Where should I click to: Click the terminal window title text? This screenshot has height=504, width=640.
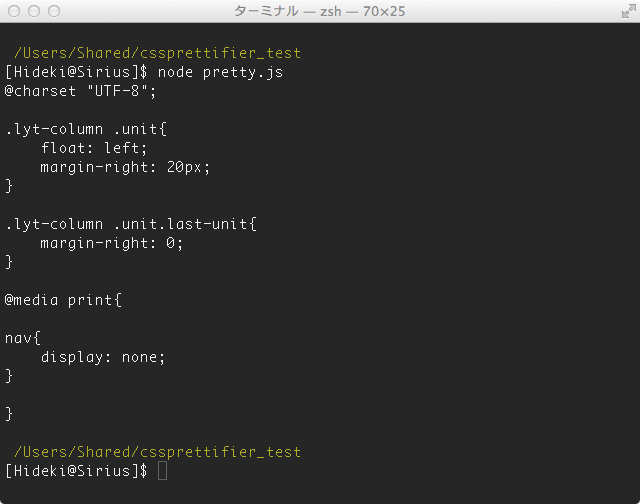tap(320, 11)
